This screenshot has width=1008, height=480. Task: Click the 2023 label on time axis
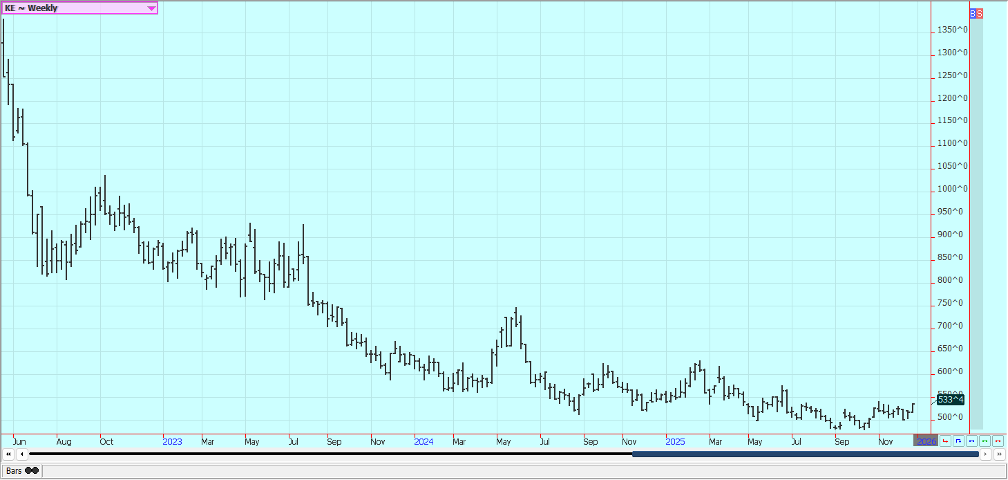pyautogui.click(x=172, y=440)
